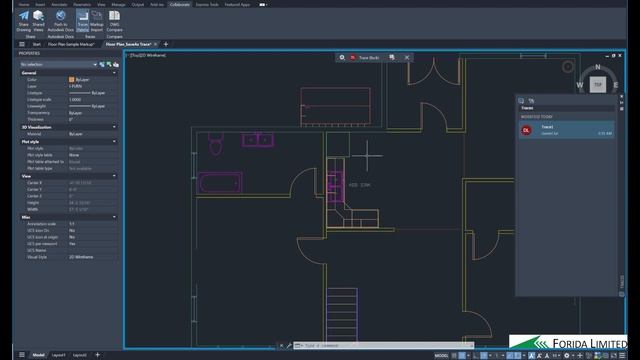Screen dimensions: 640x360
Task: Click the Select Objects icon in Properties
Action: click(x=109, y=64)
